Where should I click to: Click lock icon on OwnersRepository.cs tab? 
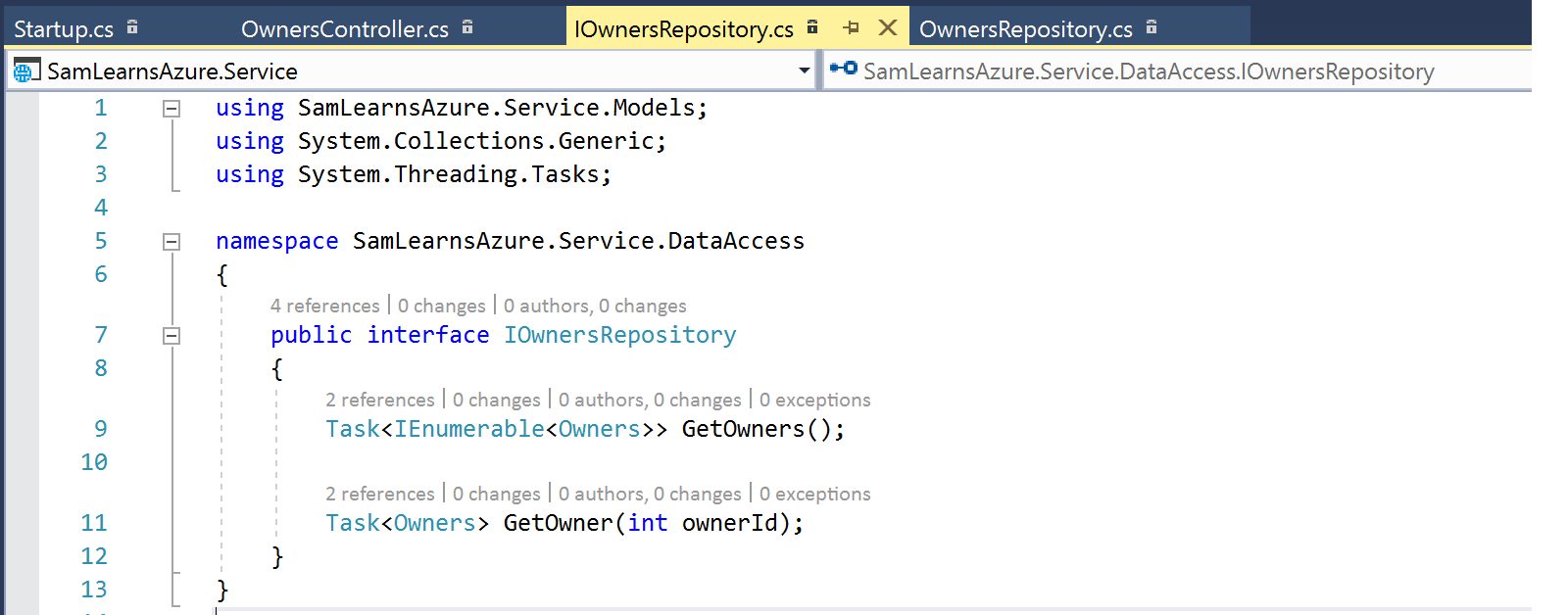tap(1151, 28)
